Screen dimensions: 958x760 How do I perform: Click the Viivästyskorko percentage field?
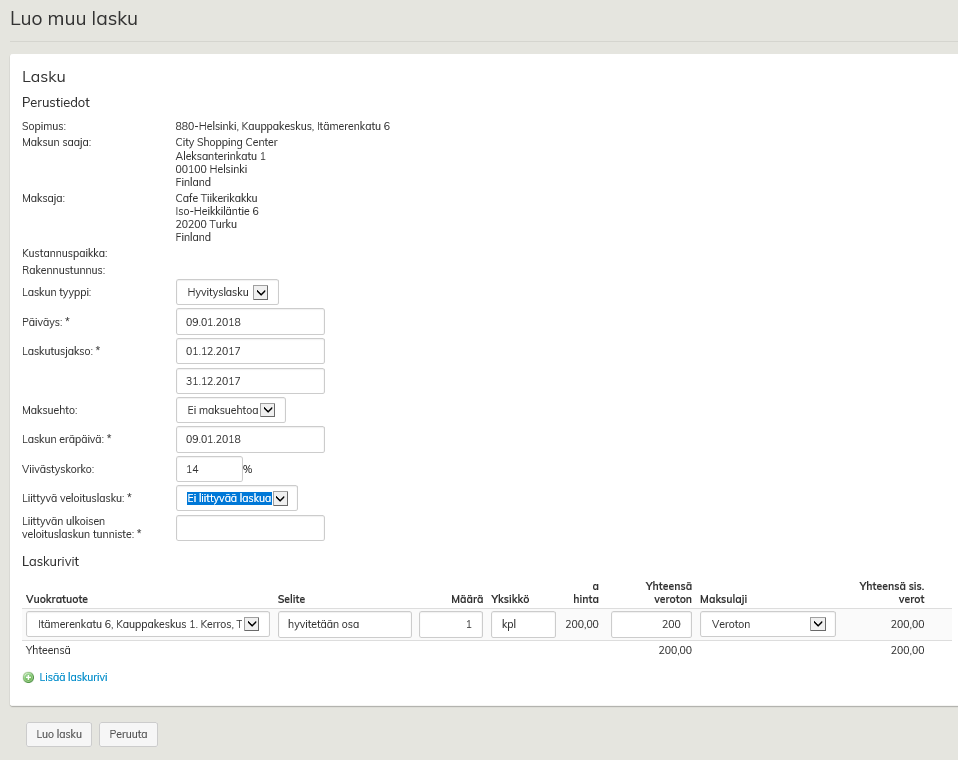click(x=209, y=469)
